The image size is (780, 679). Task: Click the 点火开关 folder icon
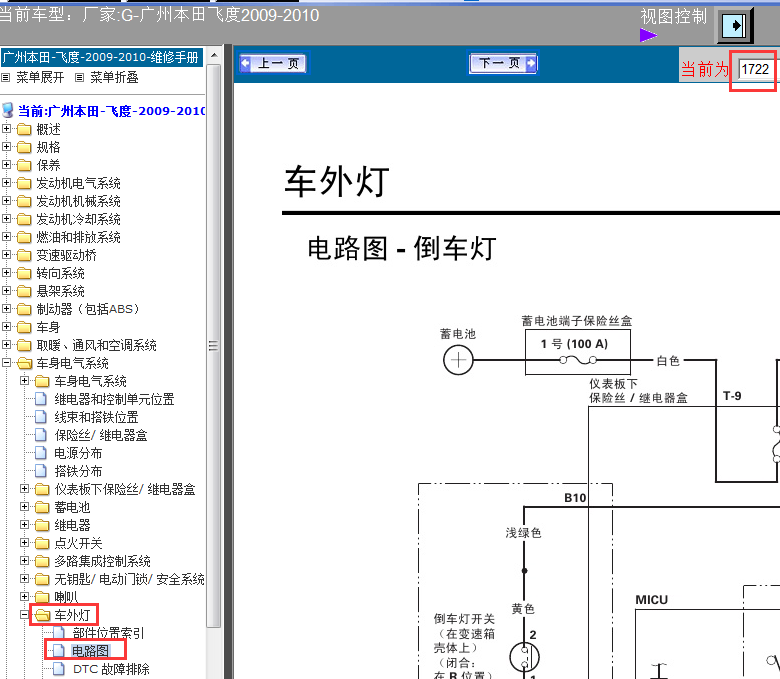tap(42, 543)
